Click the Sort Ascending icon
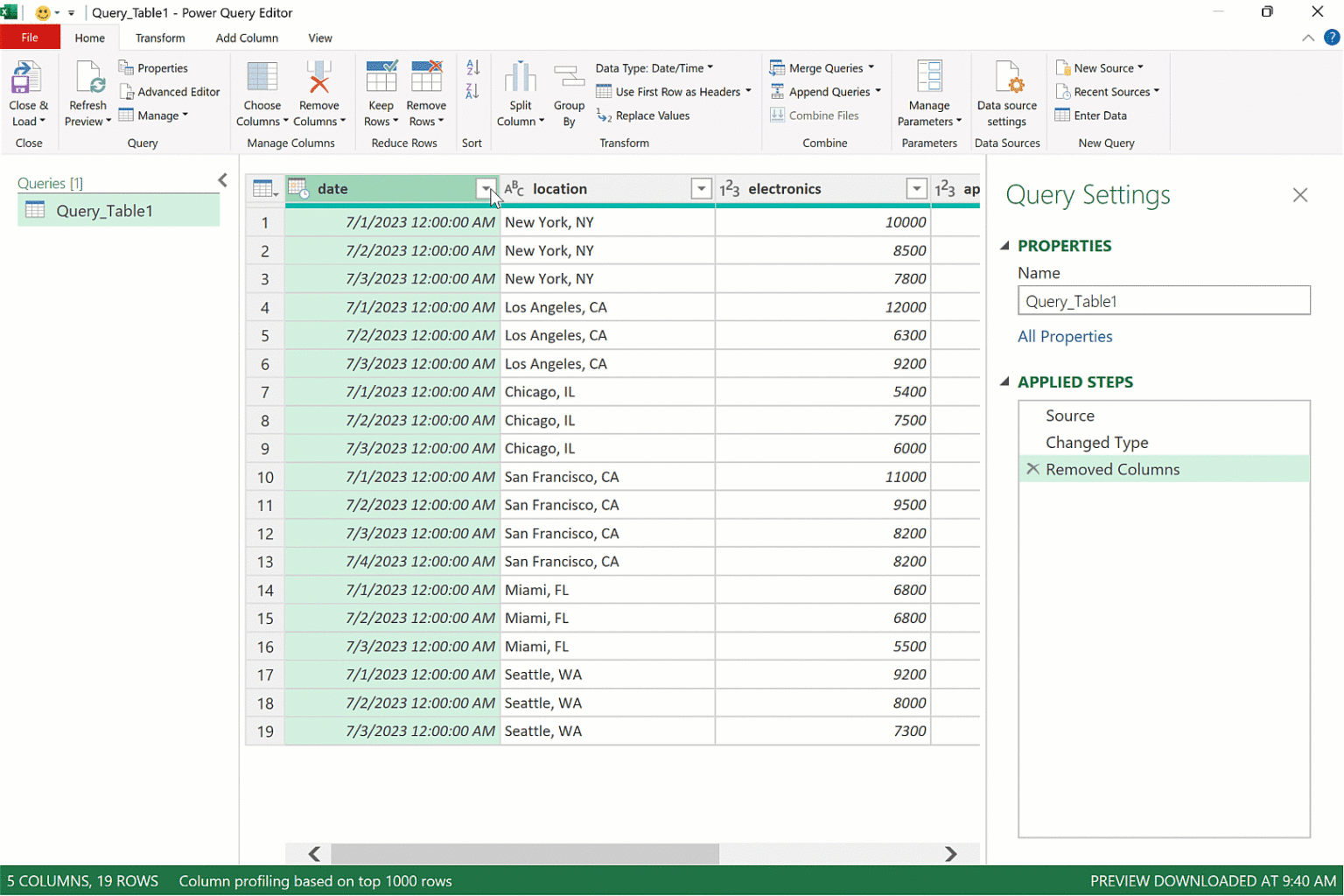The image size is (1344, 896). [x=472, y=68]
